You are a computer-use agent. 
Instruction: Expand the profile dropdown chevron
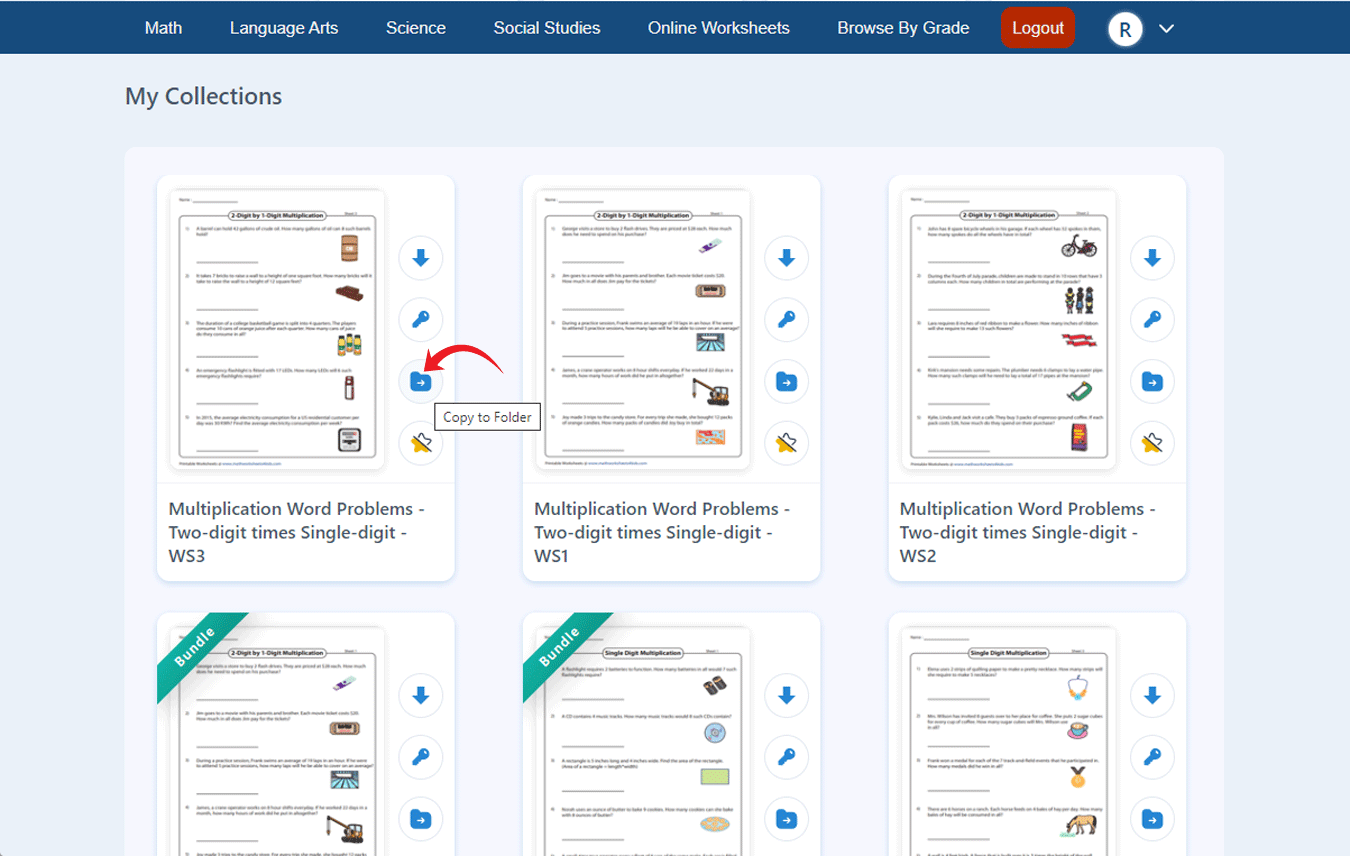tap(1166, 29)
